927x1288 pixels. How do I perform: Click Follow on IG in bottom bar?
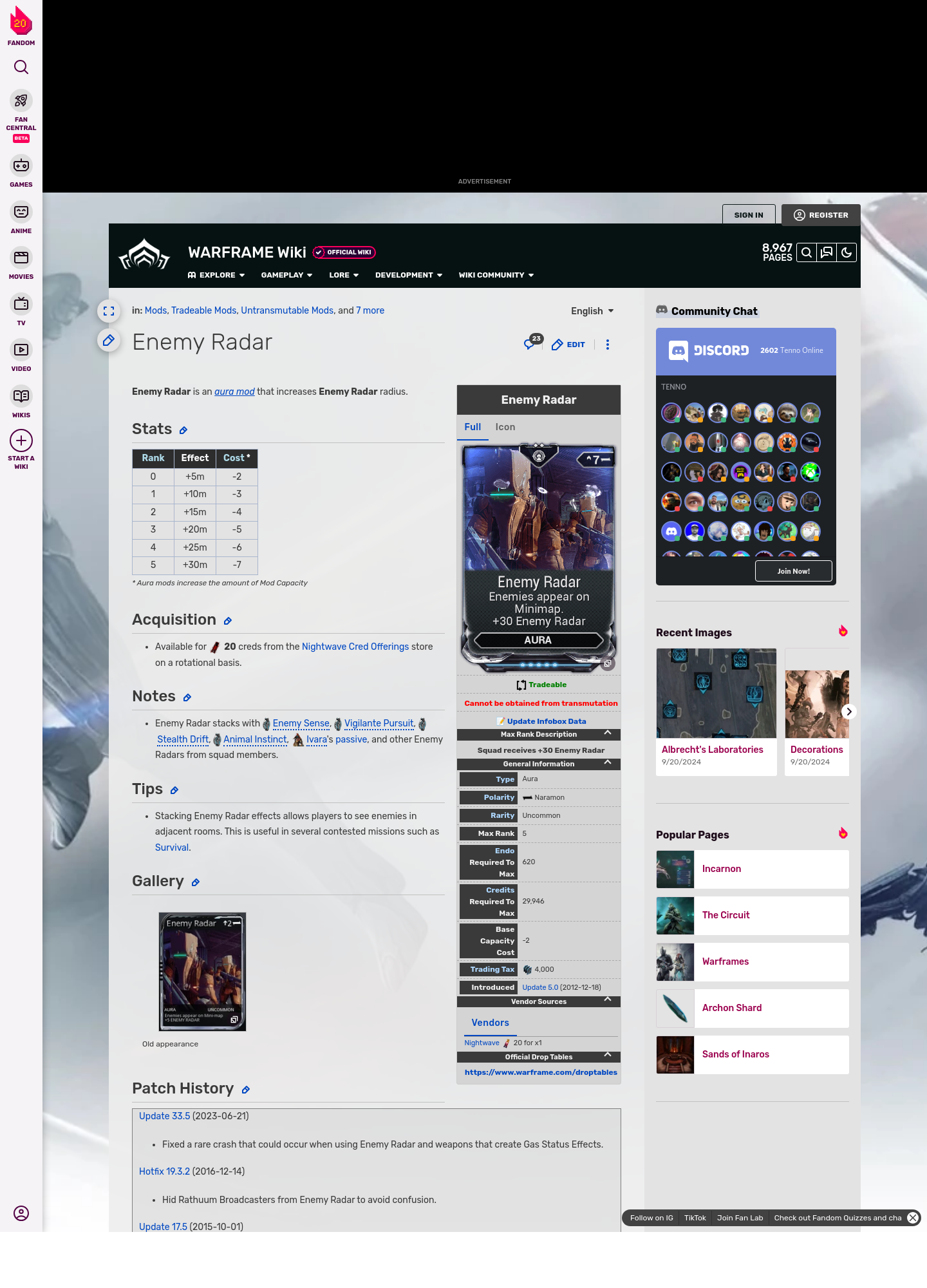pos(651,1218)
